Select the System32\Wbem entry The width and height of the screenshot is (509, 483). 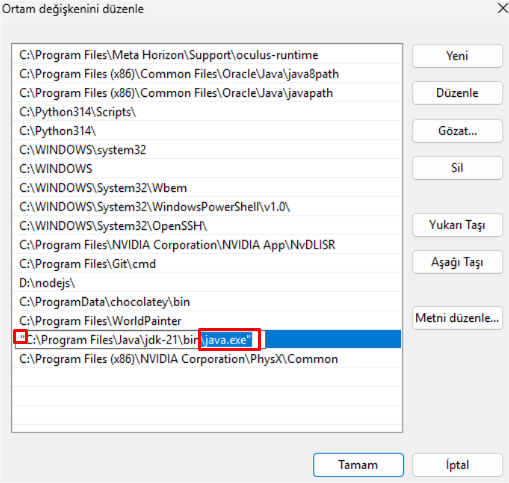click(207, 188)
